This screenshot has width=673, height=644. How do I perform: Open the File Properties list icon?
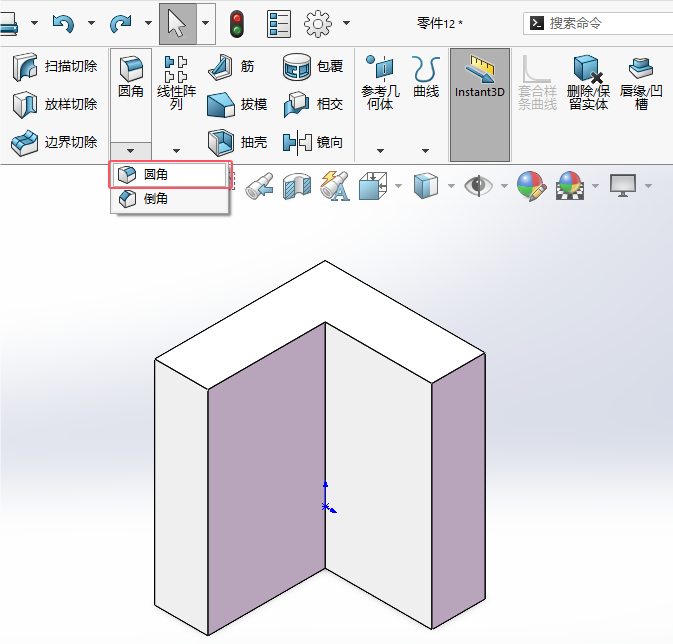pos(279,24)
